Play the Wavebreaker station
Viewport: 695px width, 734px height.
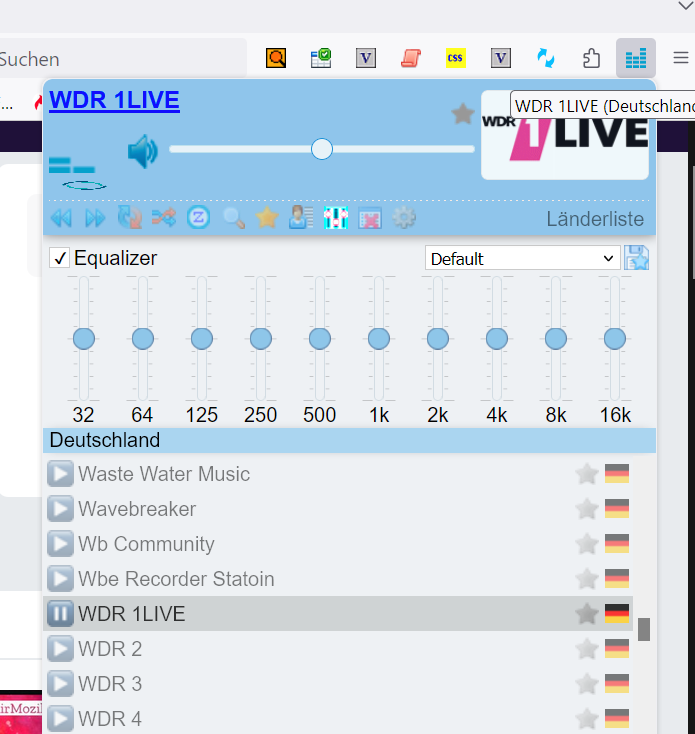(60, 509)
